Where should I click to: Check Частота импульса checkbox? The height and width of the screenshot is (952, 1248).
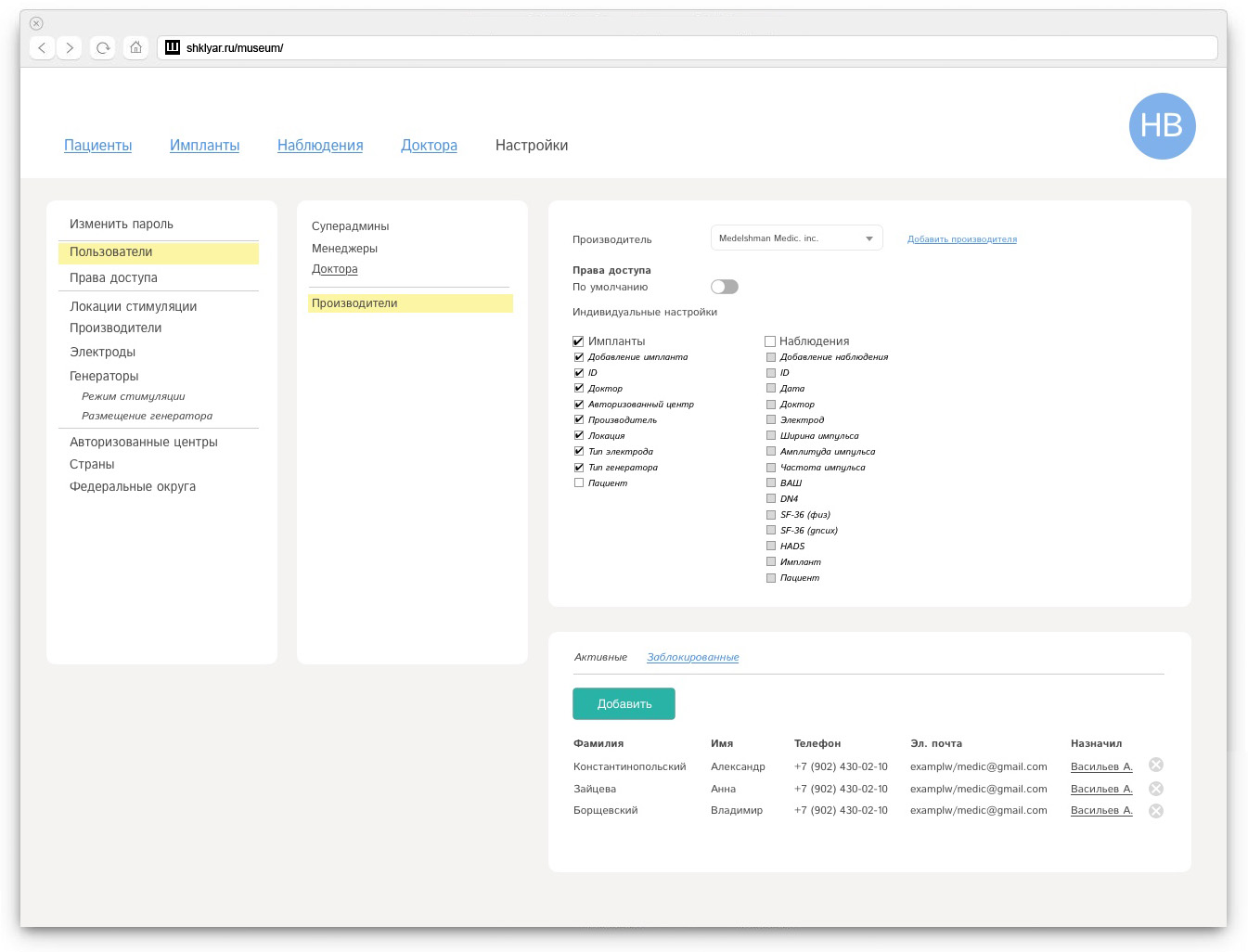[771, 468]
